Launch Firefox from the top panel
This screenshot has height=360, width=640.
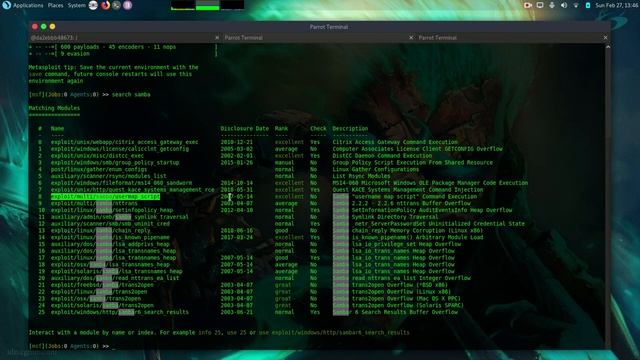click(105, 5)
